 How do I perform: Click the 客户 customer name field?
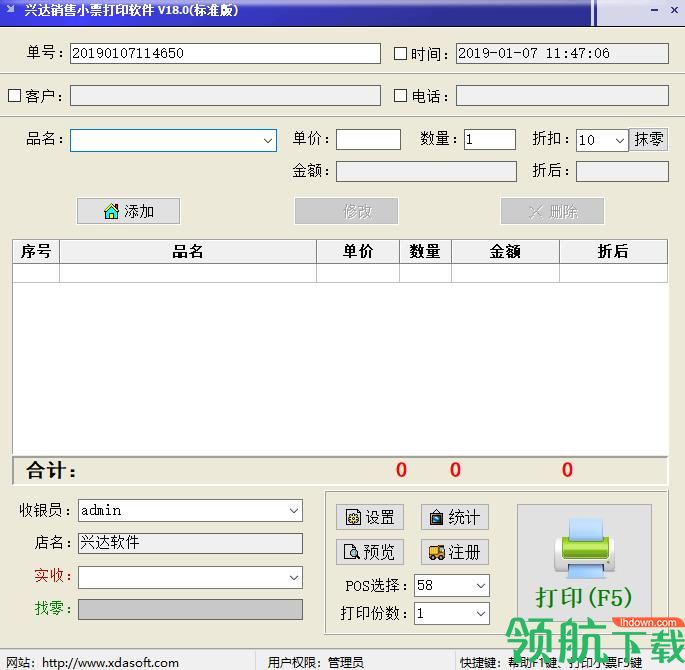pyautogui.click(x=225, y=95)
